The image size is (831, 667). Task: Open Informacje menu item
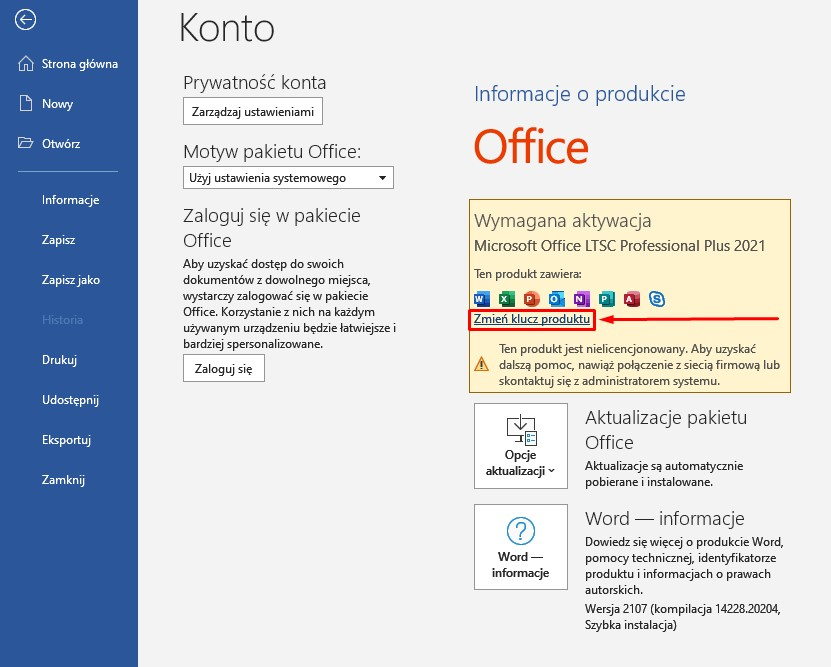tap(70, 200)
